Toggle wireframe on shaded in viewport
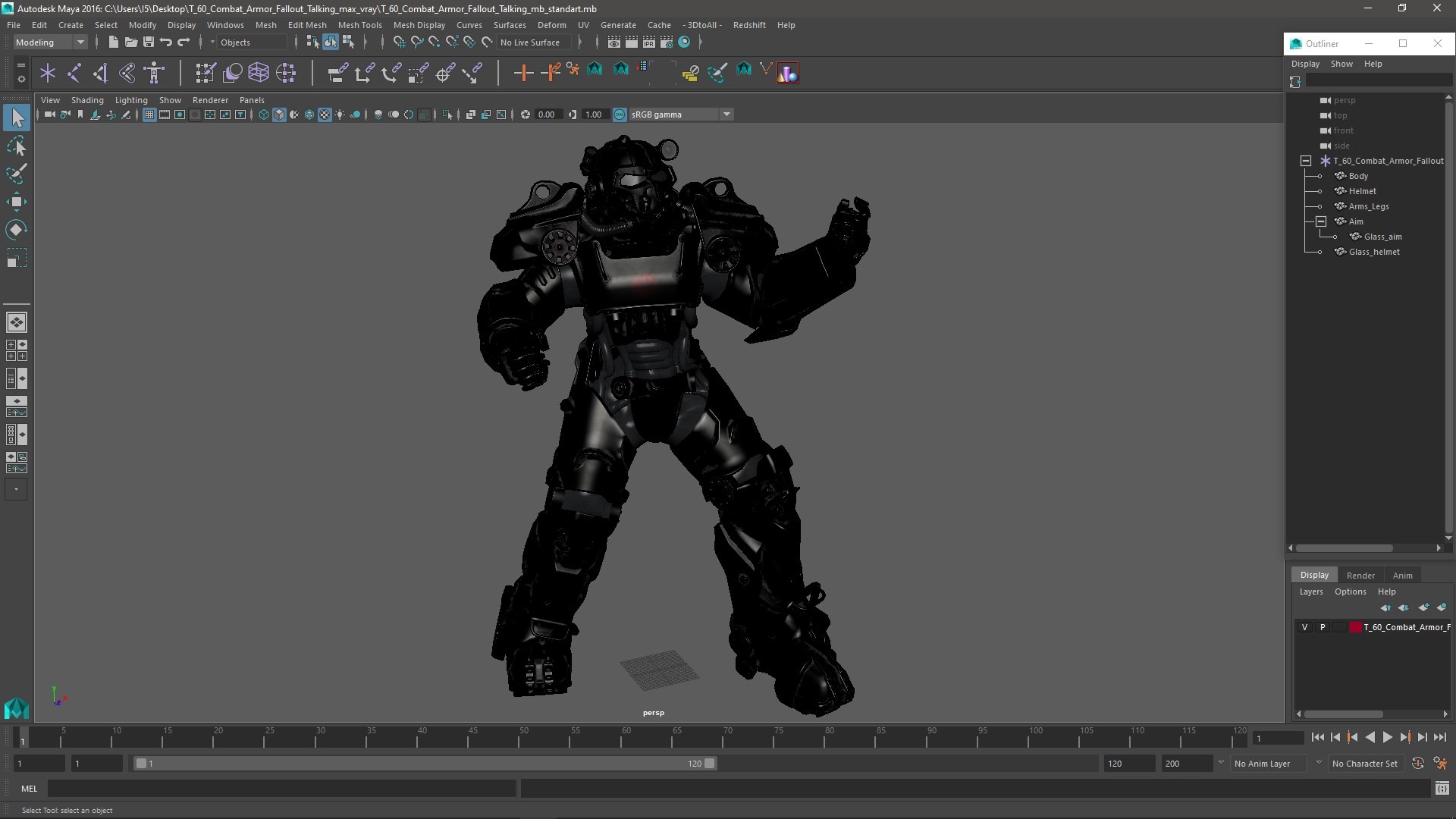This screenshot has height=819, width=1456. click(309, 115)
